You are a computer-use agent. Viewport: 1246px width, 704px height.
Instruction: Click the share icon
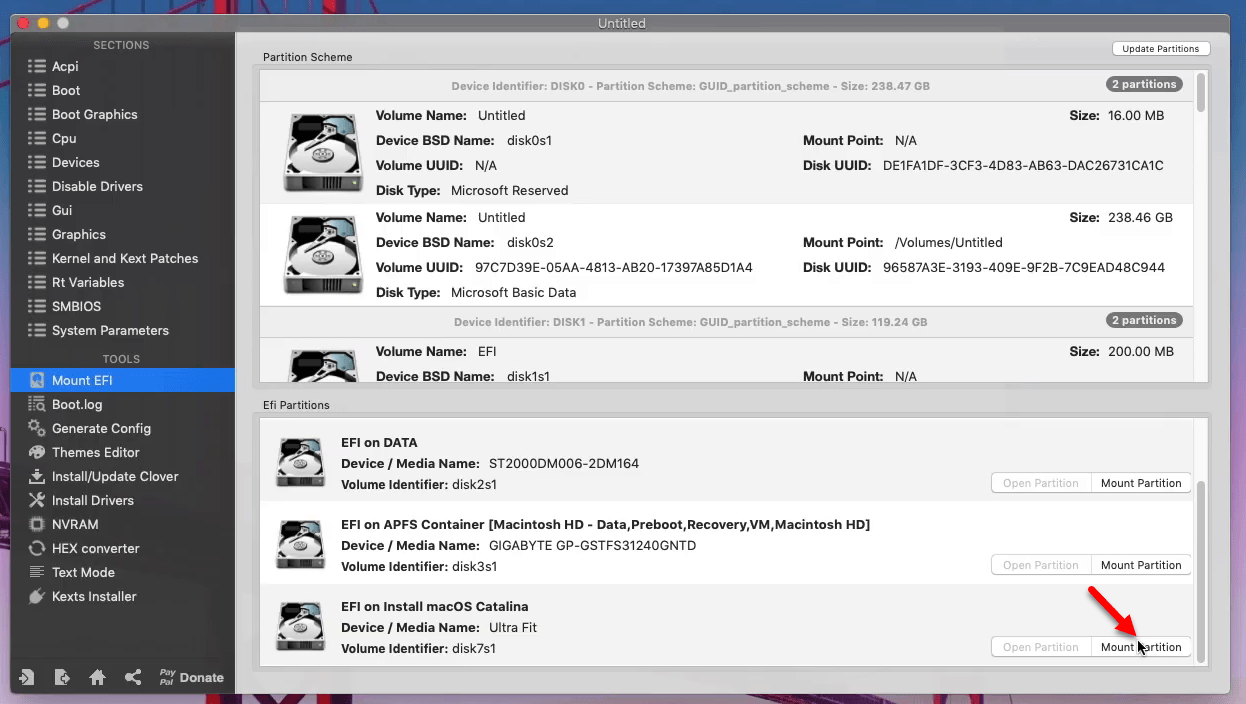click(x=132, y=677)
